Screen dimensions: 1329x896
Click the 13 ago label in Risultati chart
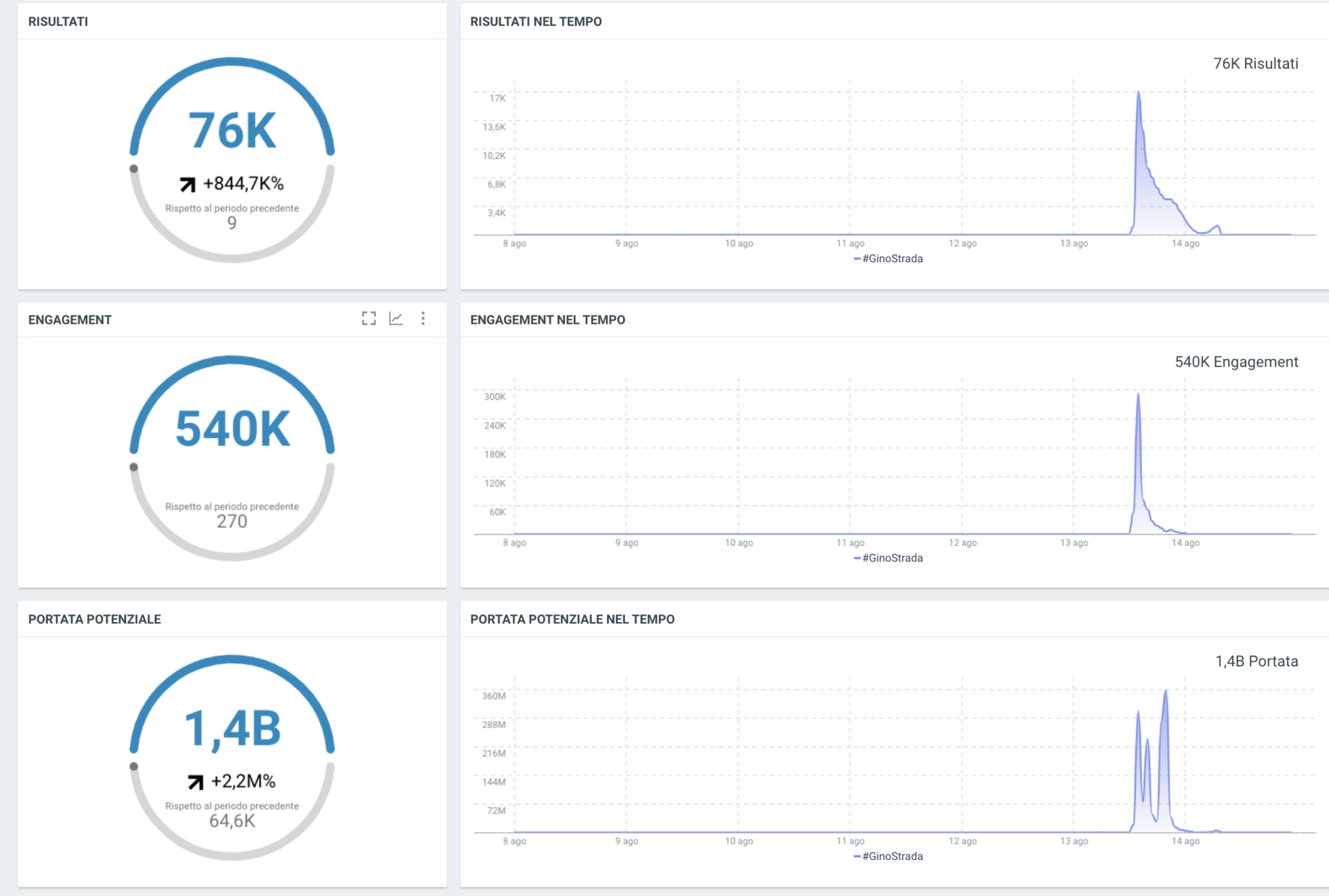(1074, 244)
